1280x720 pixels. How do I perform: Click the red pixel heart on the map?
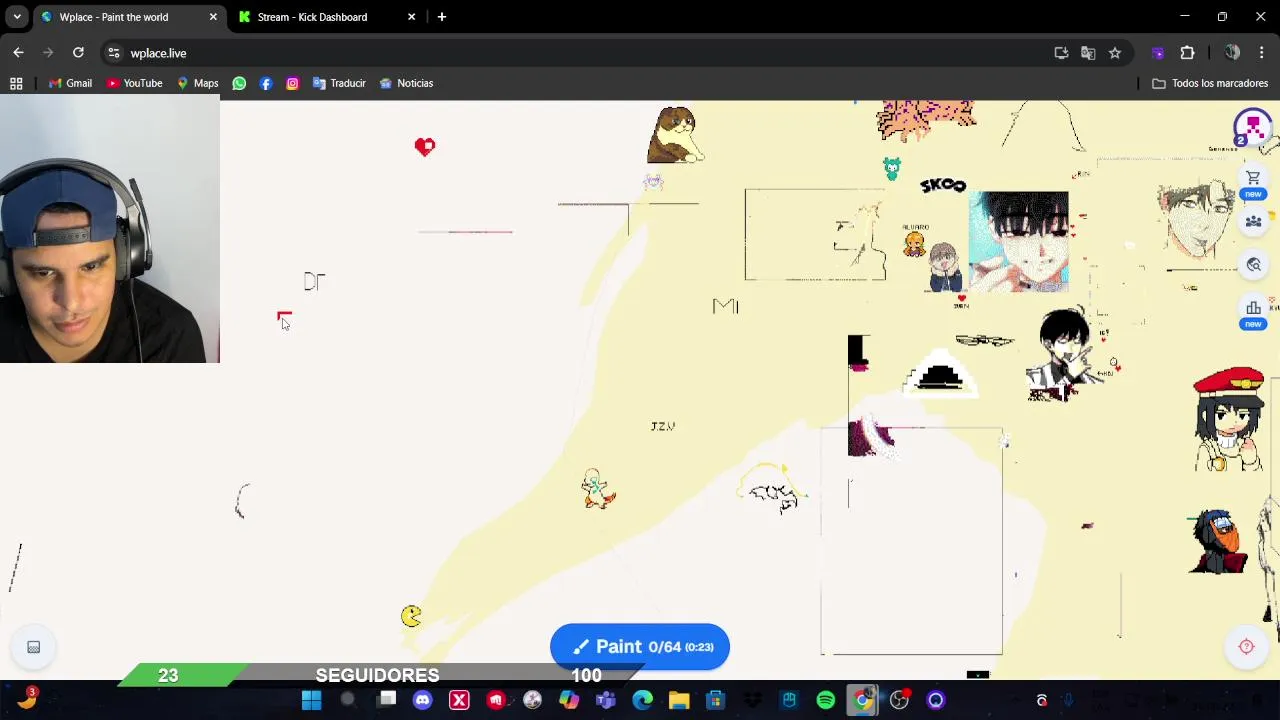pyautogui.click(x=425, y=147)
